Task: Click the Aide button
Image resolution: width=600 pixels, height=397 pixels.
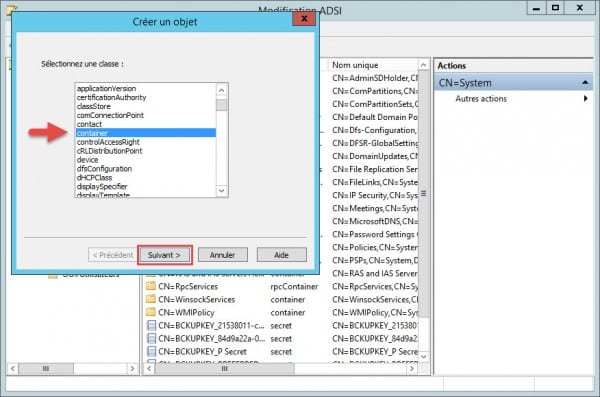Action: pos(282,255)
